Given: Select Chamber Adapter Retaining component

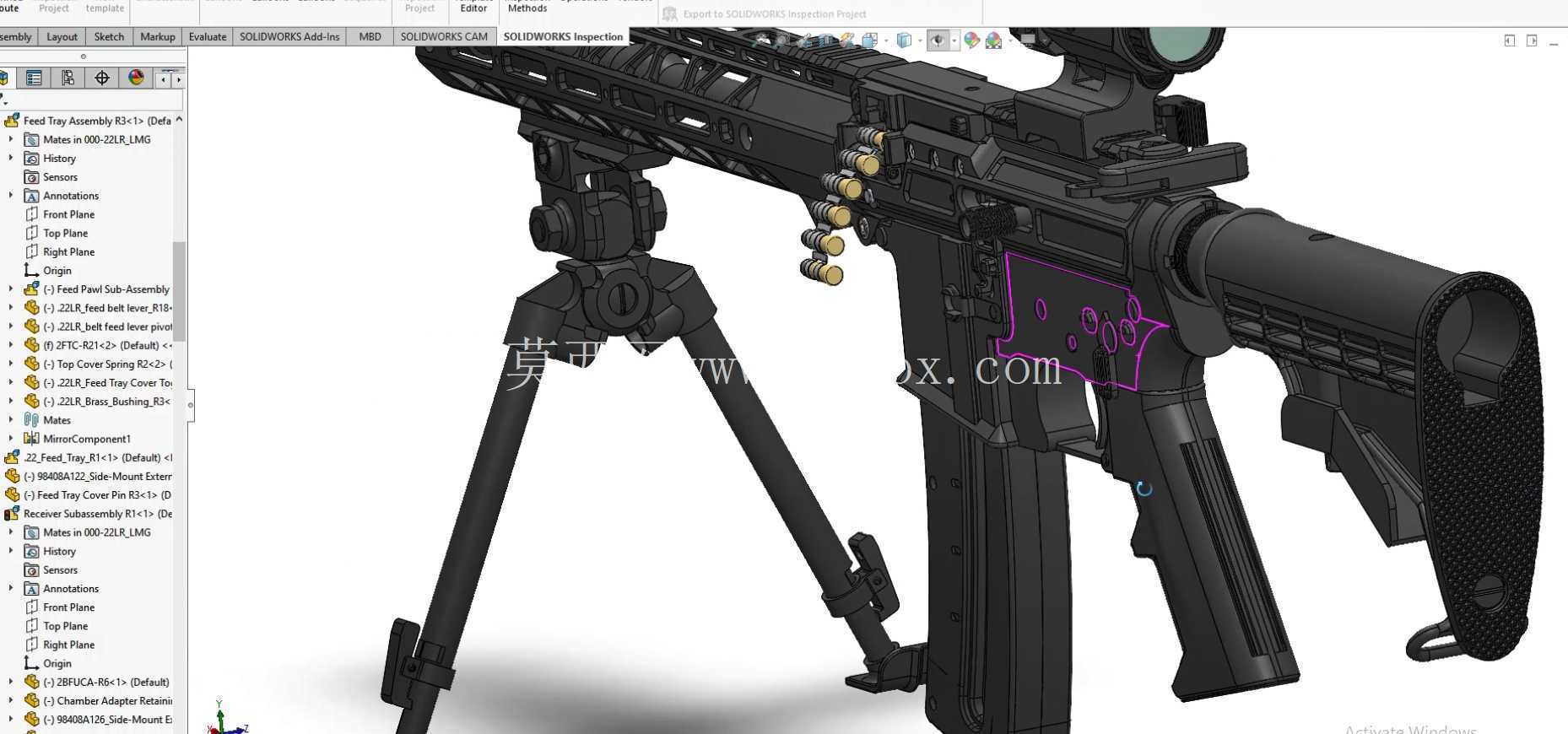Looking at the screenshot, I should coord(97,701).
